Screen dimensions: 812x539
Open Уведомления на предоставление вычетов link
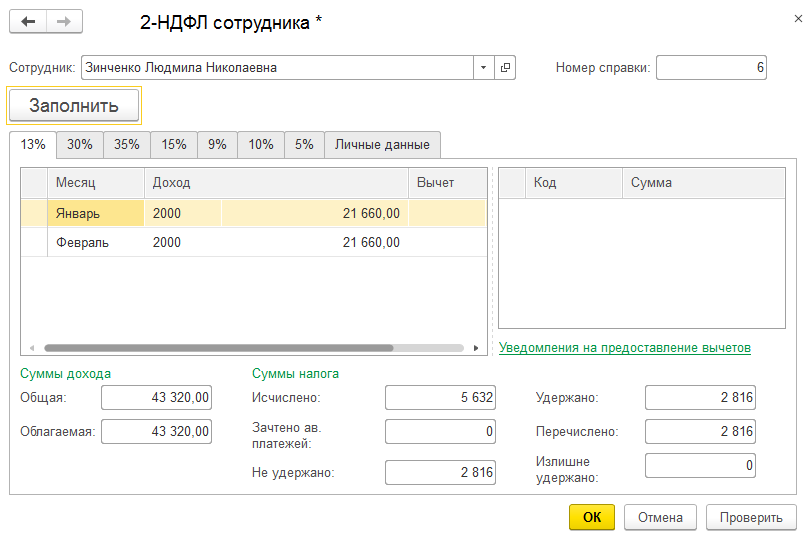point(624,347)
